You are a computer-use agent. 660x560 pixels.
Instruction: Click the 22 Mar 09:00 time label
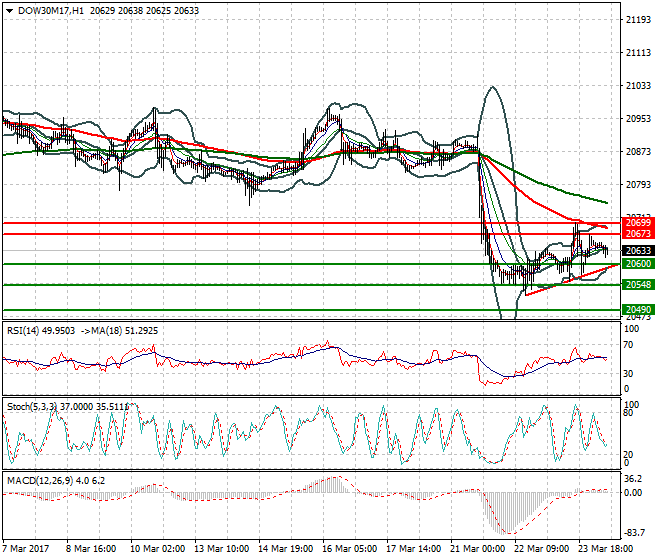point(542,549)
